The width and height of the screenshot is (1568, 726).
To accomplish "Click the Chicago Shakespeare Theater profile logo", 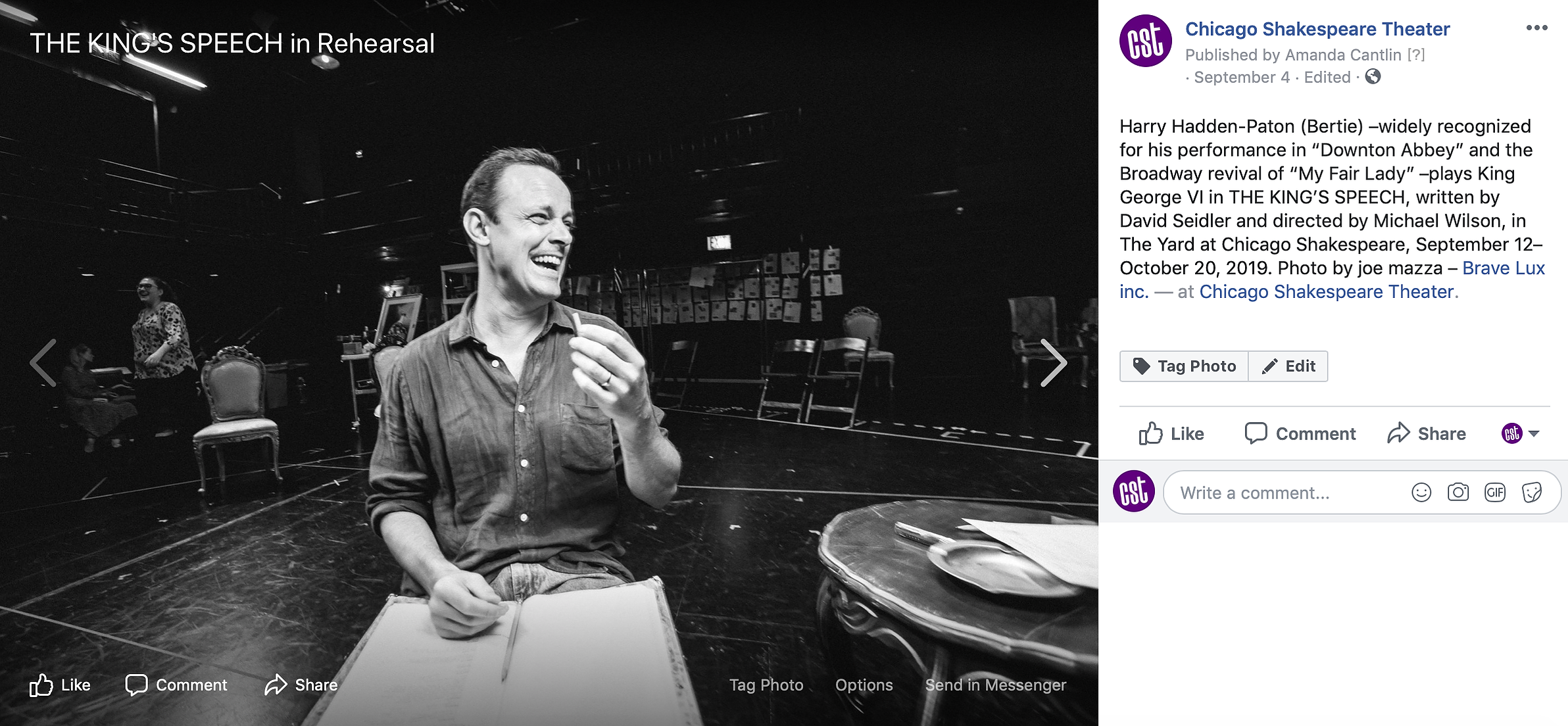I will coord(1145,41).
